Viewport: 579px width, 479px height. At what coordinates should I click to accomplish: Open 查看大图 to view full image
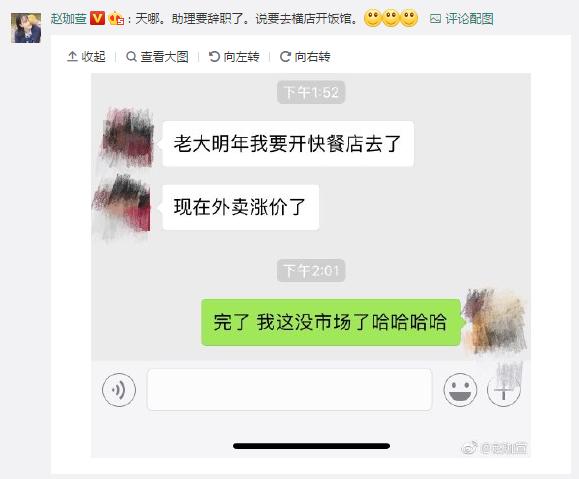pos(158,57)
